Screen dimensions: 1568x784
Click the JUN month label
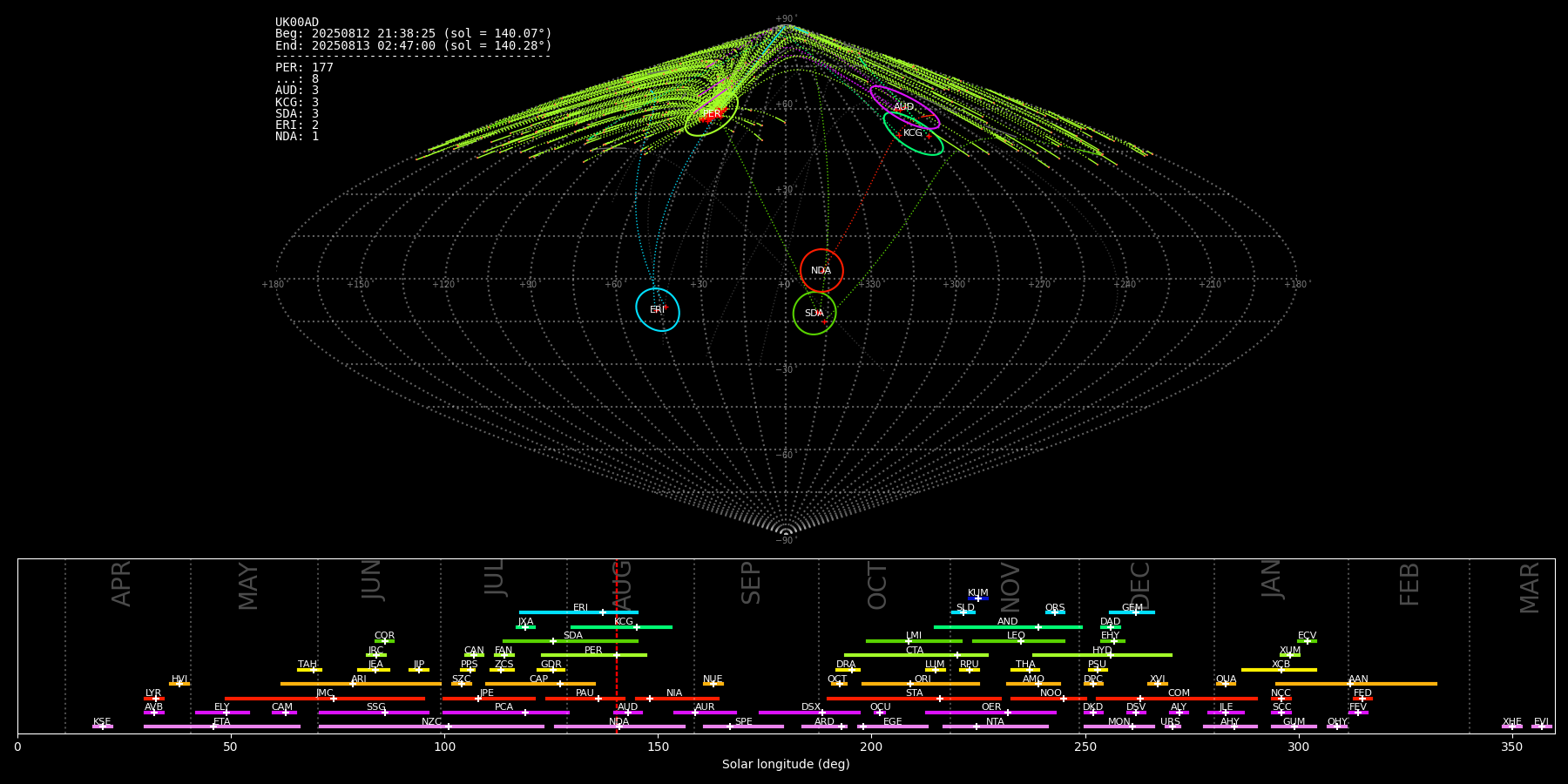pyautogui.click(x=372, y=580)
